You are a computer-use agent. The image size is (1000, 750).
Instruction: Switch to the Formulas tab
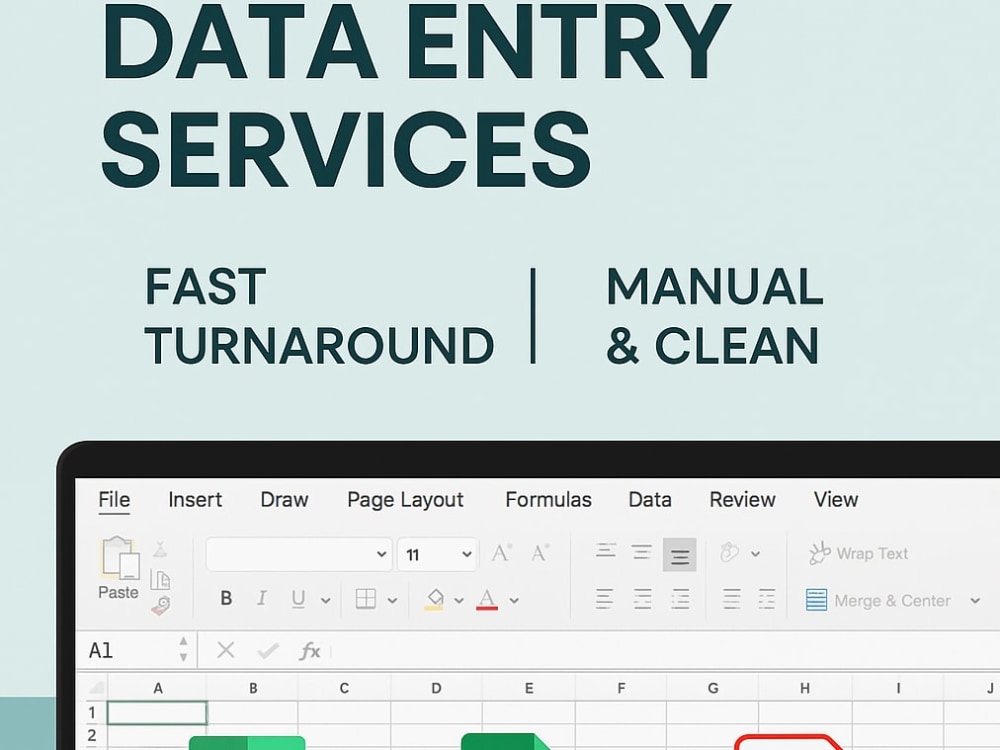click(548, 499)
